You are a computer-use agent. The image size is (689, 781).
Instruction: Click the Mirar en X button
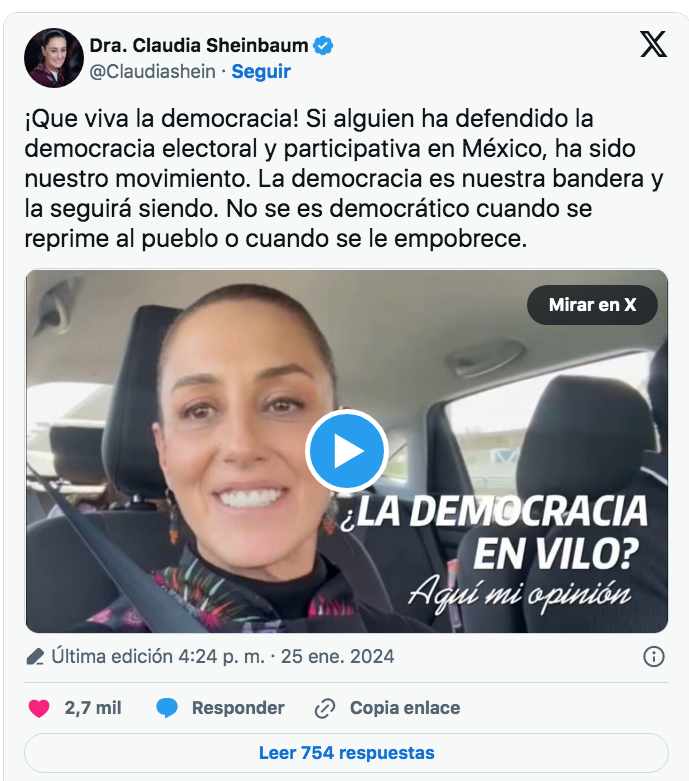coord(592,305)
